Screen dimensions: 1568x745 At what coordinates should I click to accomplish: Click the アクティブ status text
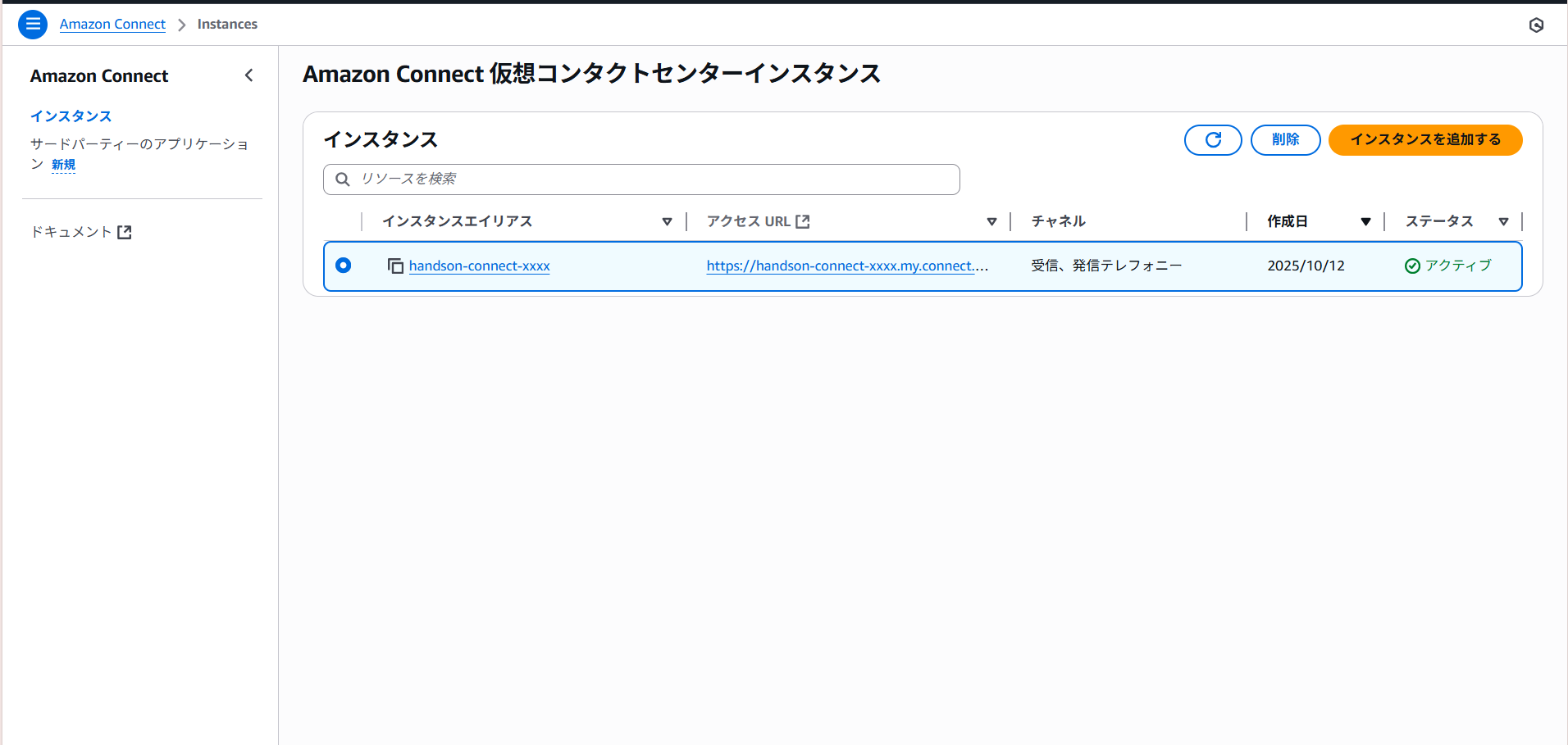[1458, 266]
